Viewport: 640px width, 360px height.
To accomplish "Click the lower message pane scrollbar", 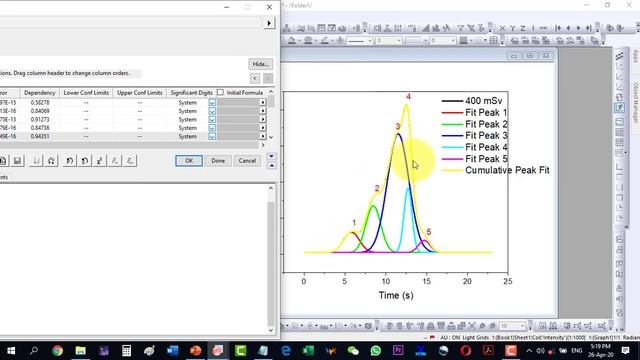I will (271, 259).
